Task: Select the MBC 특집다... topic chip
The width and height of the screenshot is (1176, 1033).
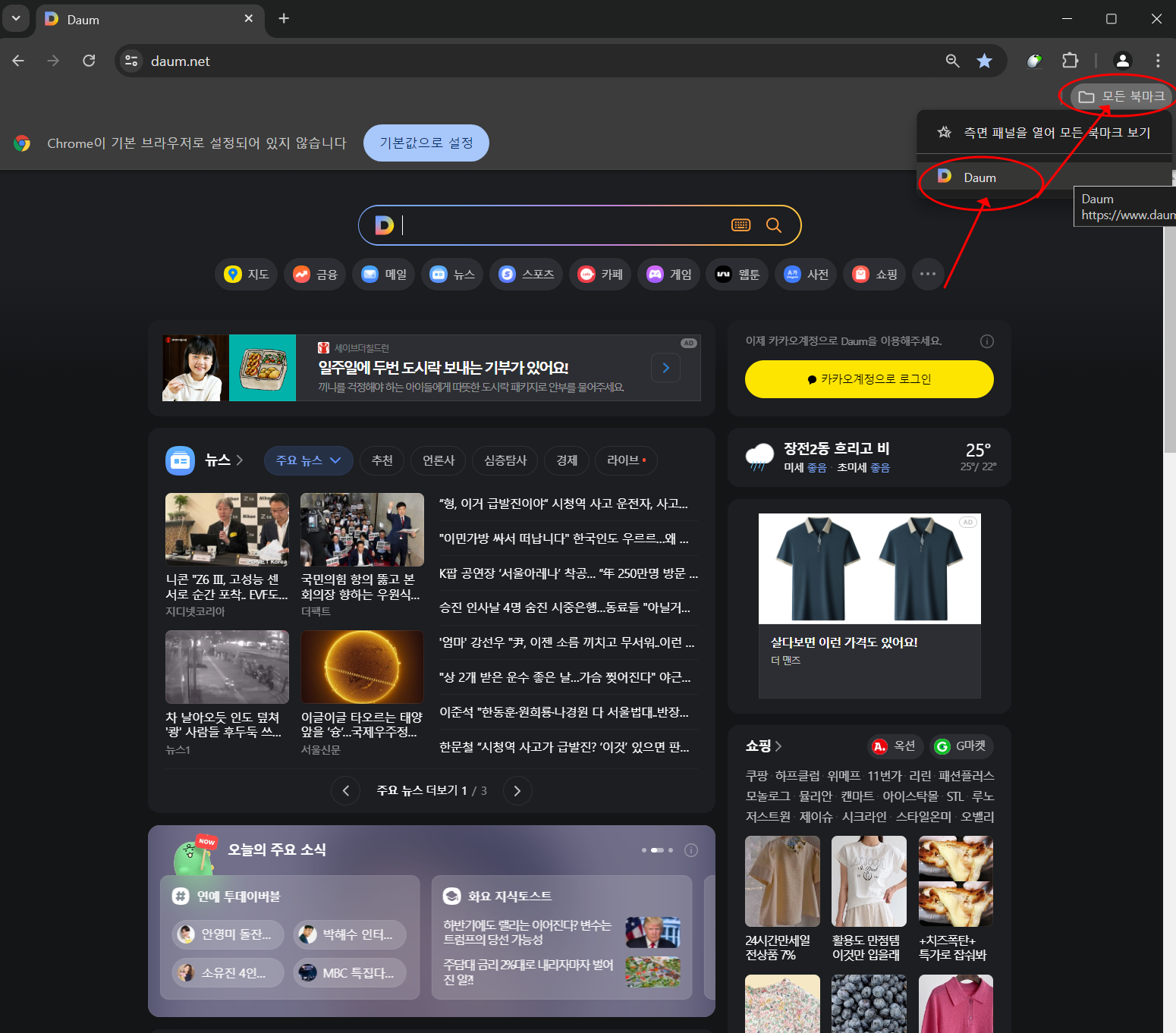Action: click(350, 973)
